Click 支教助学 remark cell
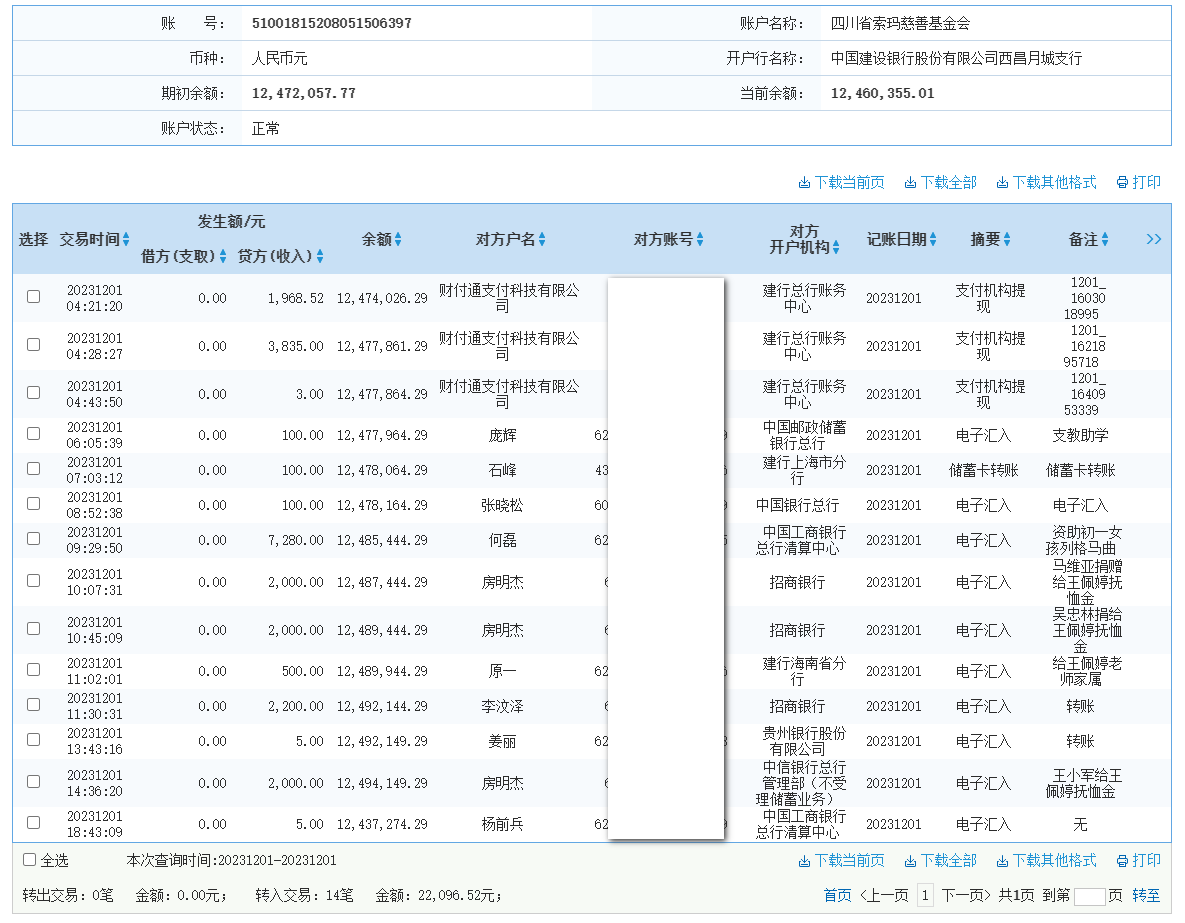Viewport: 1185px width, 923px height. click(x=1081, y=435)
